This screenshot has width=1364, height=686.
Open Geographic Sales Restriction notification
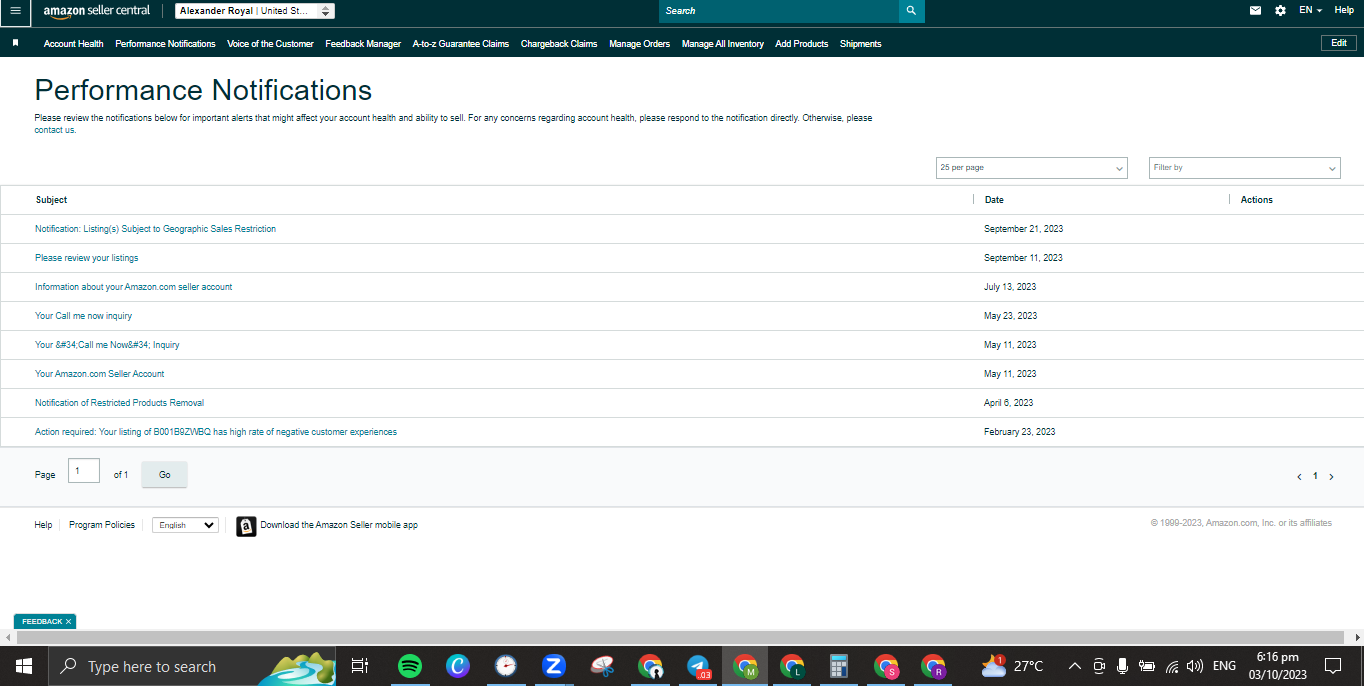click(155, 229)
